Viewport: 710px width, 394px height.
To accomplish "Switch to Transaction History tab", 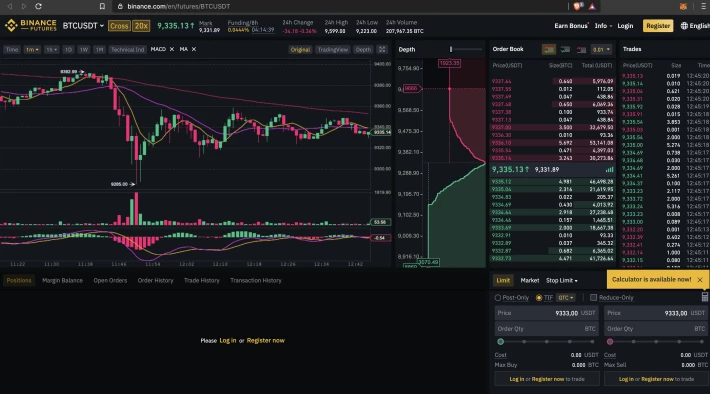I will point(256,280).
